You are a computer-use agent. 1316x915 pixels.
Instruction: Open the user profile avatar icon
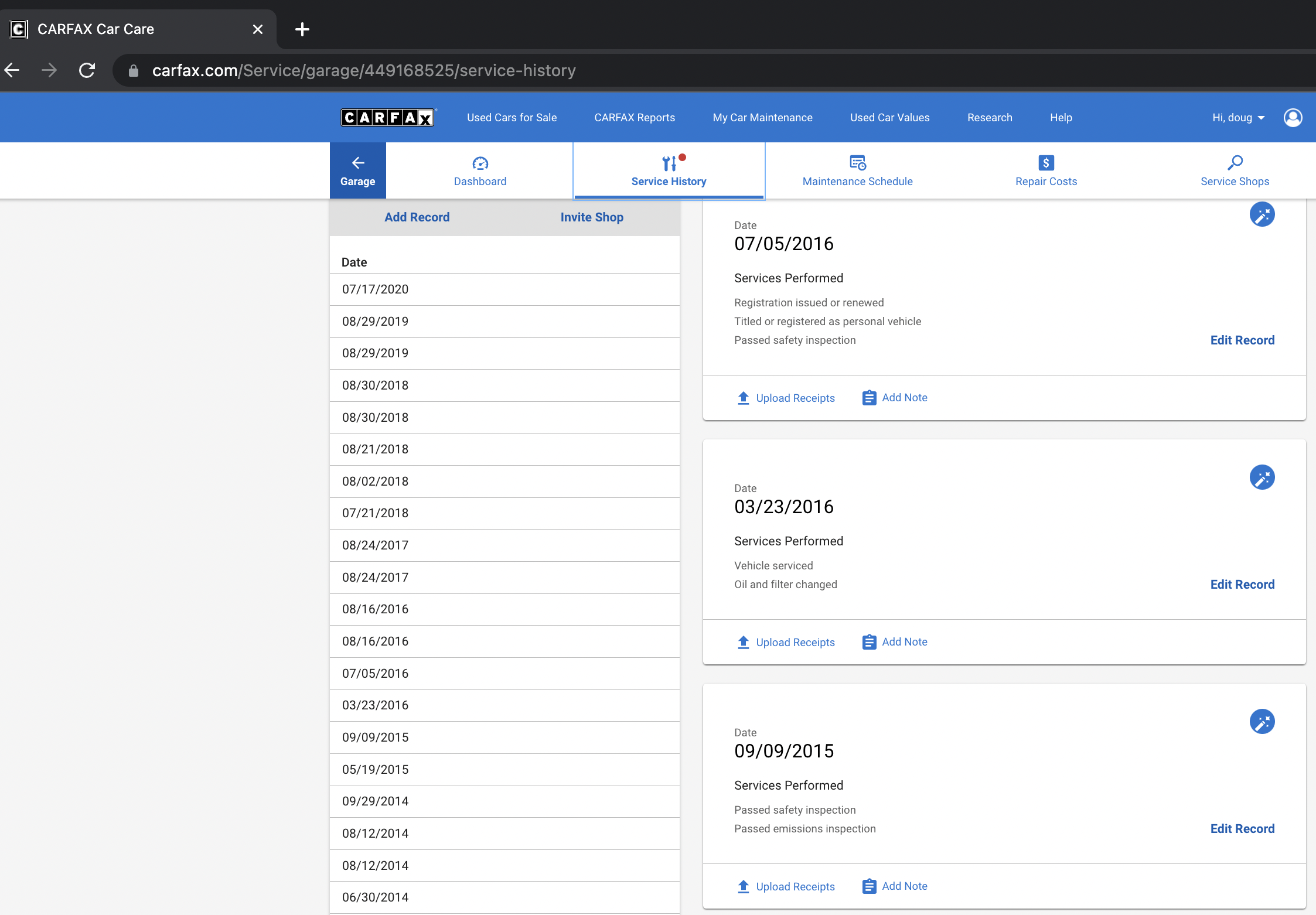pyautogui.click(x=1293, y=118)
